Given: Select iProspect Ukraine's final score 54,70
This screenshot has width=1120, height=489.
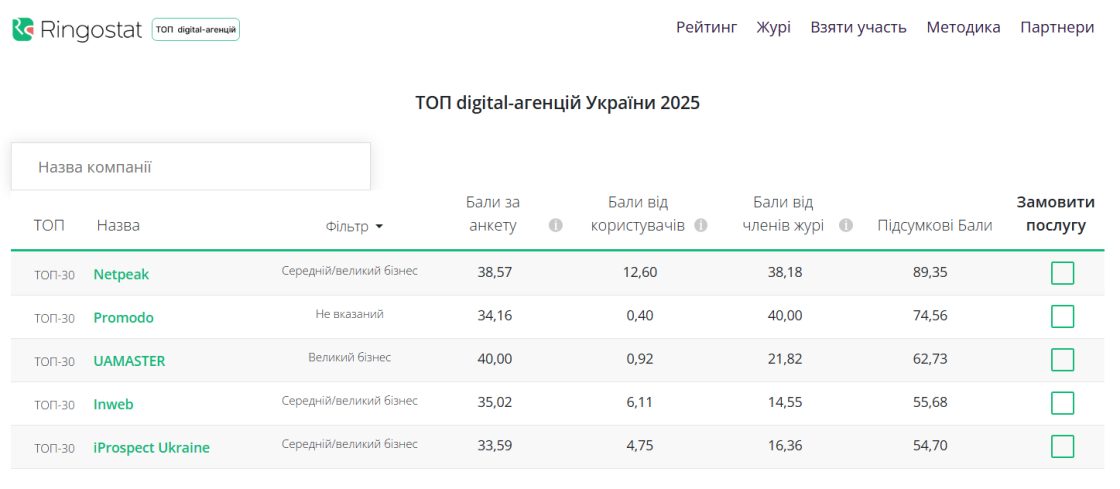Looking at the screenshot, I should click(930, 446).
